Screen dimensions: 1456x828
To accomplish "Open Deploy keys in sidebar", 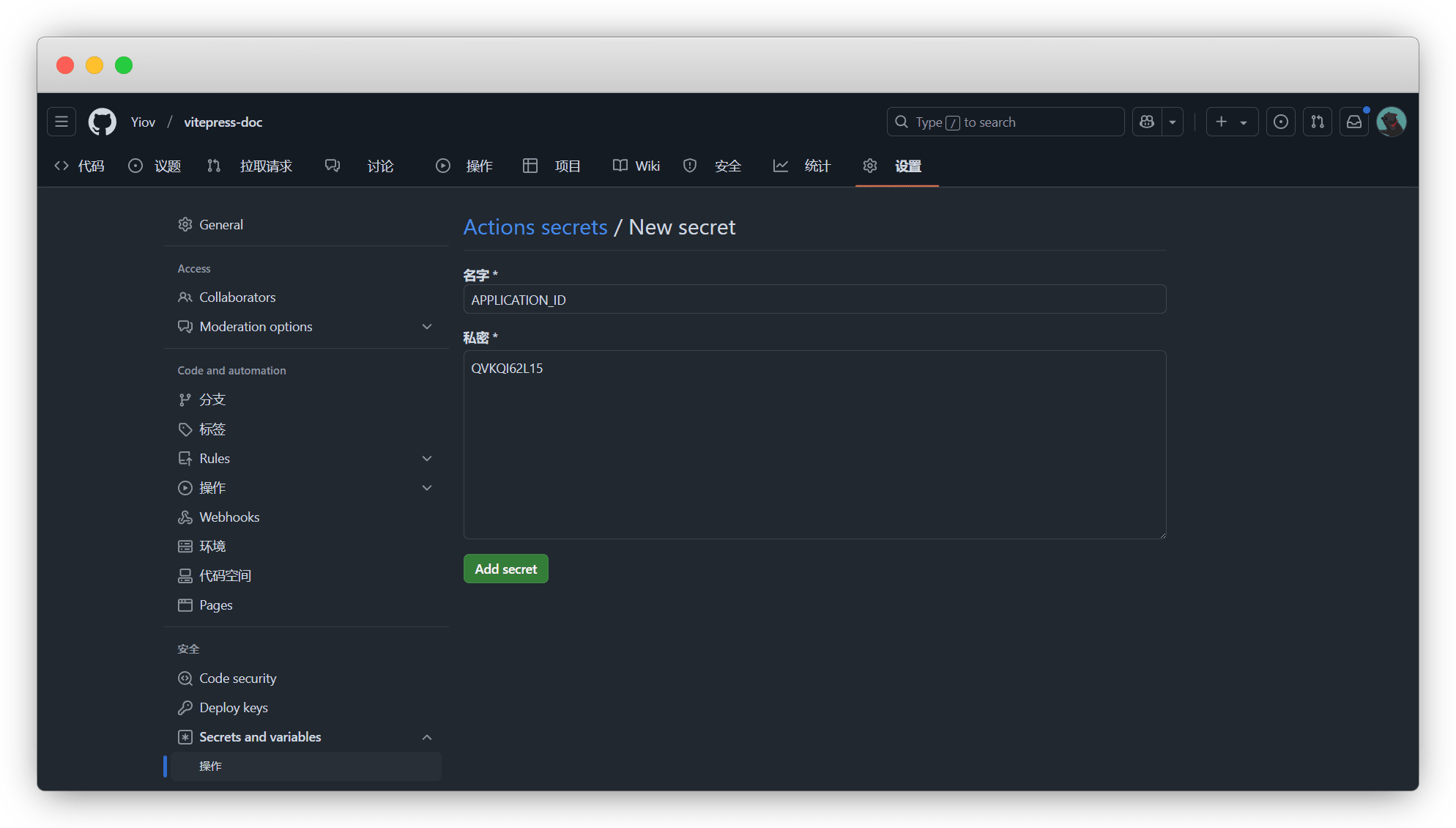I will (233, 708).
